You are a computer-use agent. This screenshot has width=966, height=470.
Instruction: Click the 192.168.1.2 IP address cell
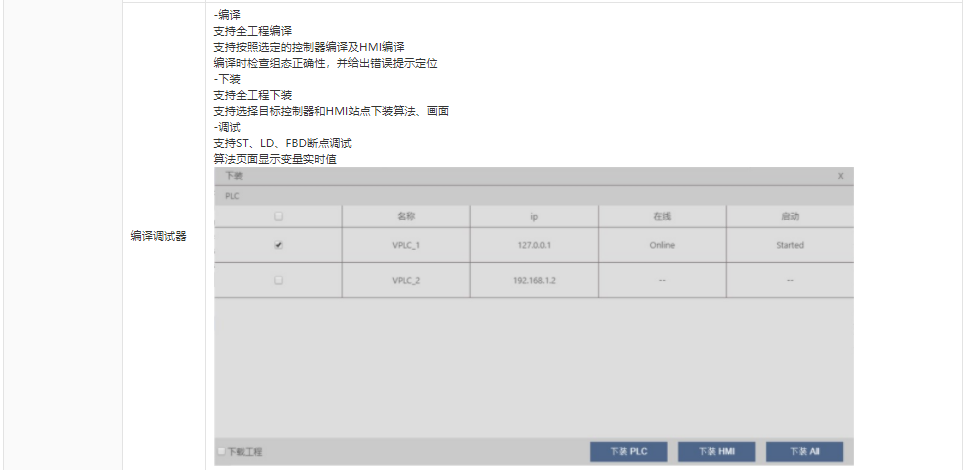534,281
